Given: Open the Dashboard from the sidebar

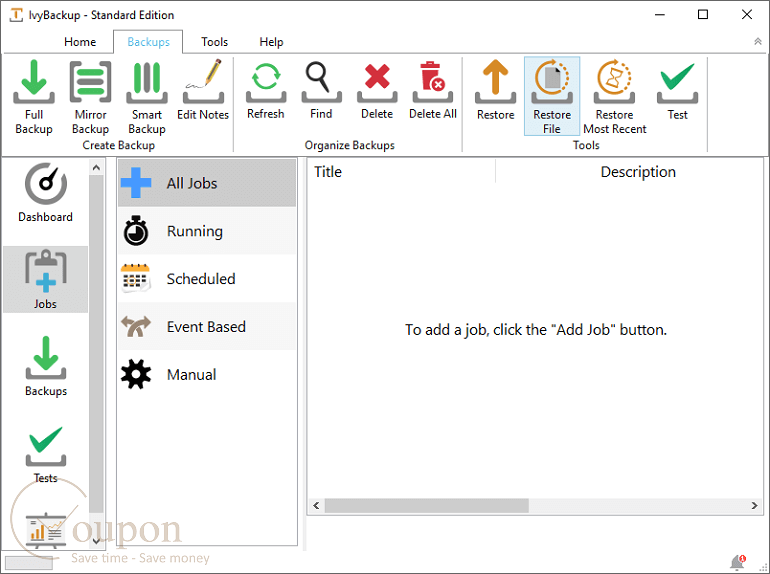Looking at the screenshot, I should 45,193.
